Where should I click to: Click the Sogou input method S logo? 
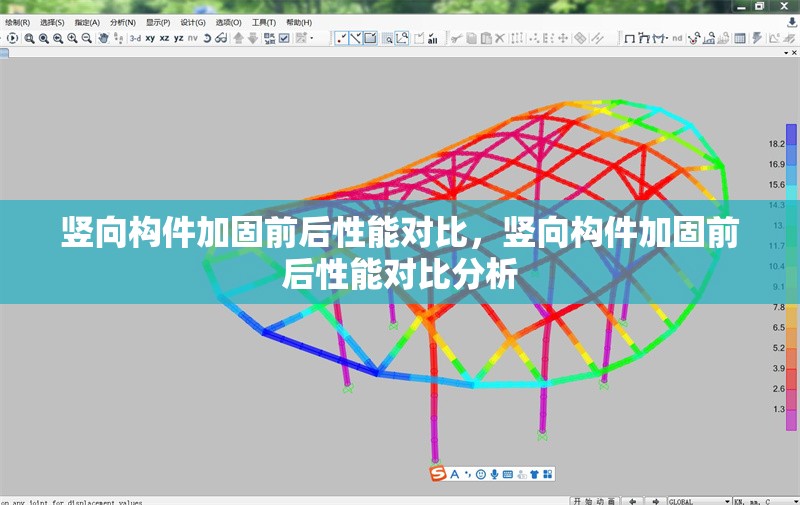pos(438,474)
